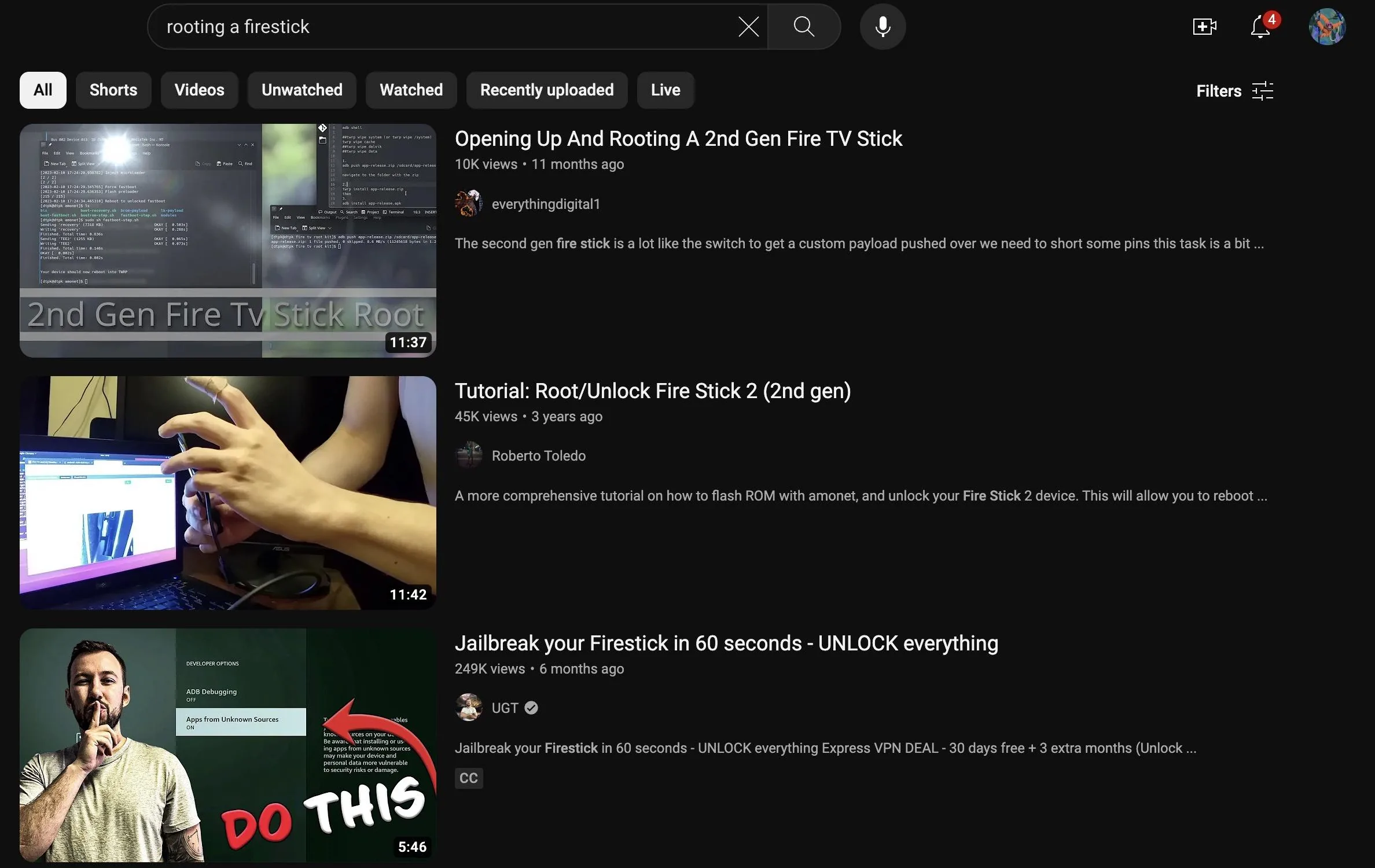Click the description mentioning Express VPN DEAL

[x=825, y=748]
